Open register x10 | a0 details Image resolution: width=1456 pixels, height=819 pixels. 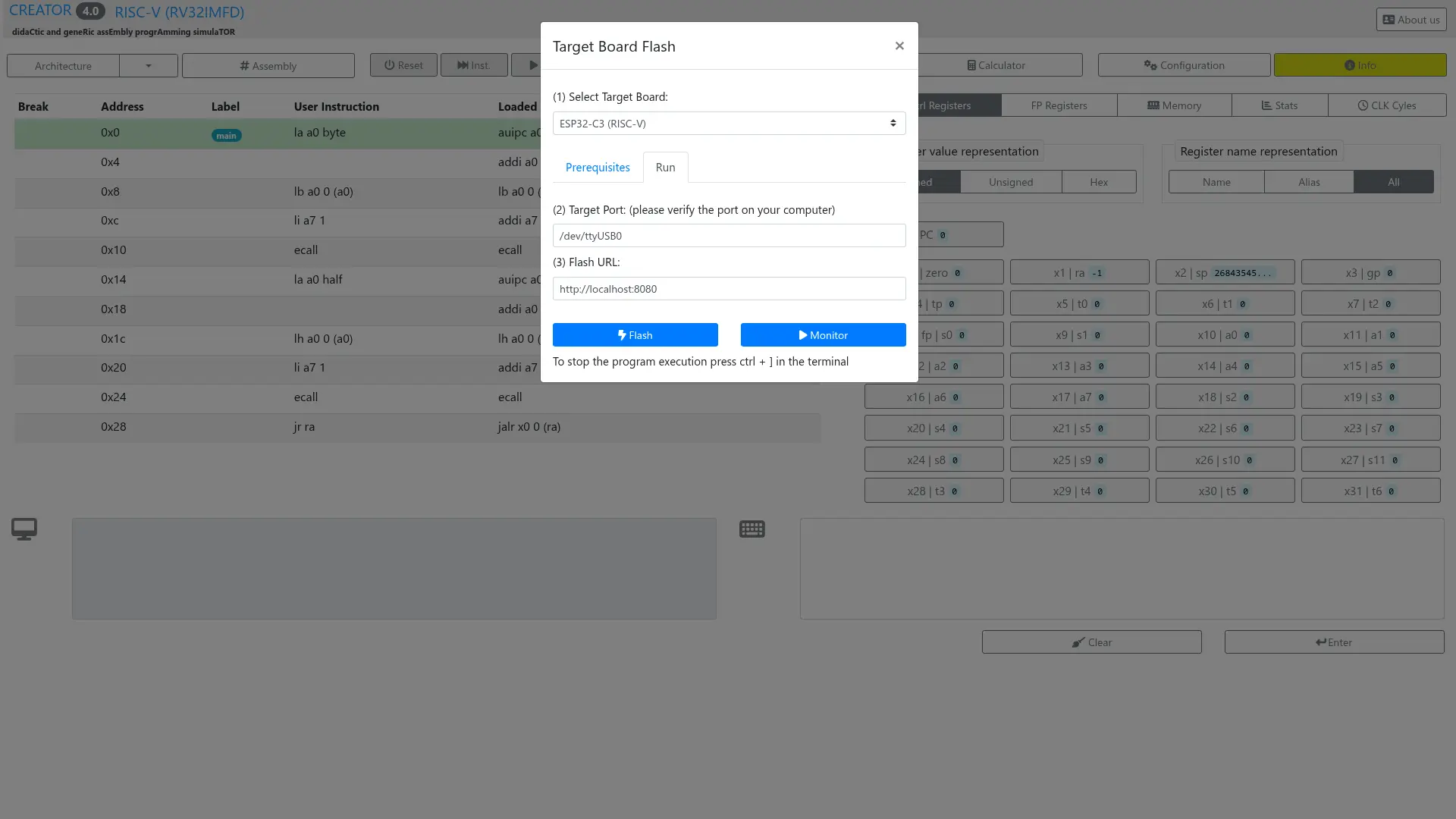[x=1225, y=334]
